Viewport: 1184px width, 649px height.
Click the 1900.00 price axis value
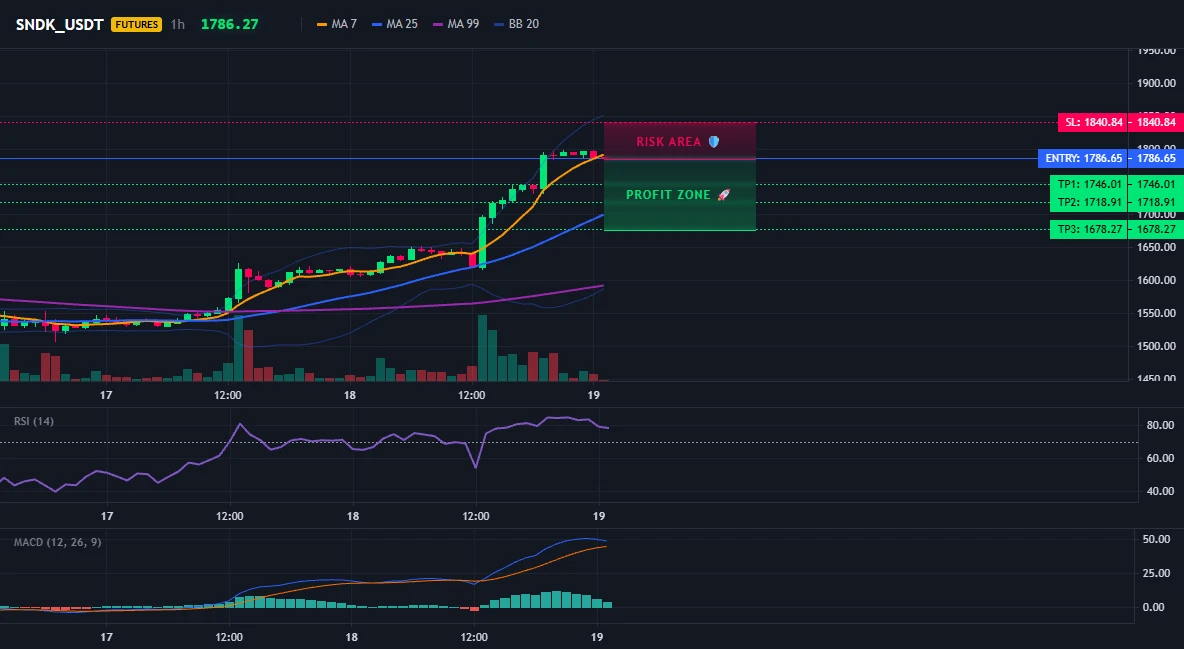[x=1156, y=84]
